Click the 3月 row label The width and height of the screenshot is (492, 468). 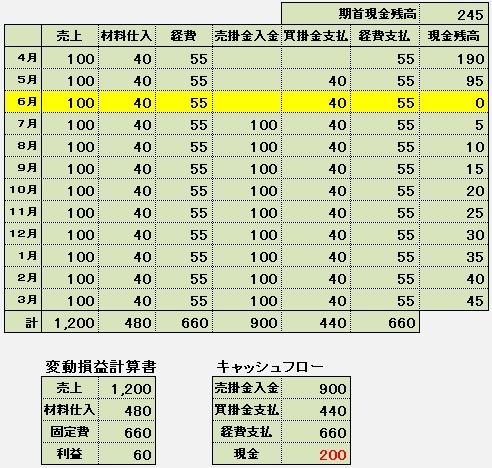click(x=23, y=300)
